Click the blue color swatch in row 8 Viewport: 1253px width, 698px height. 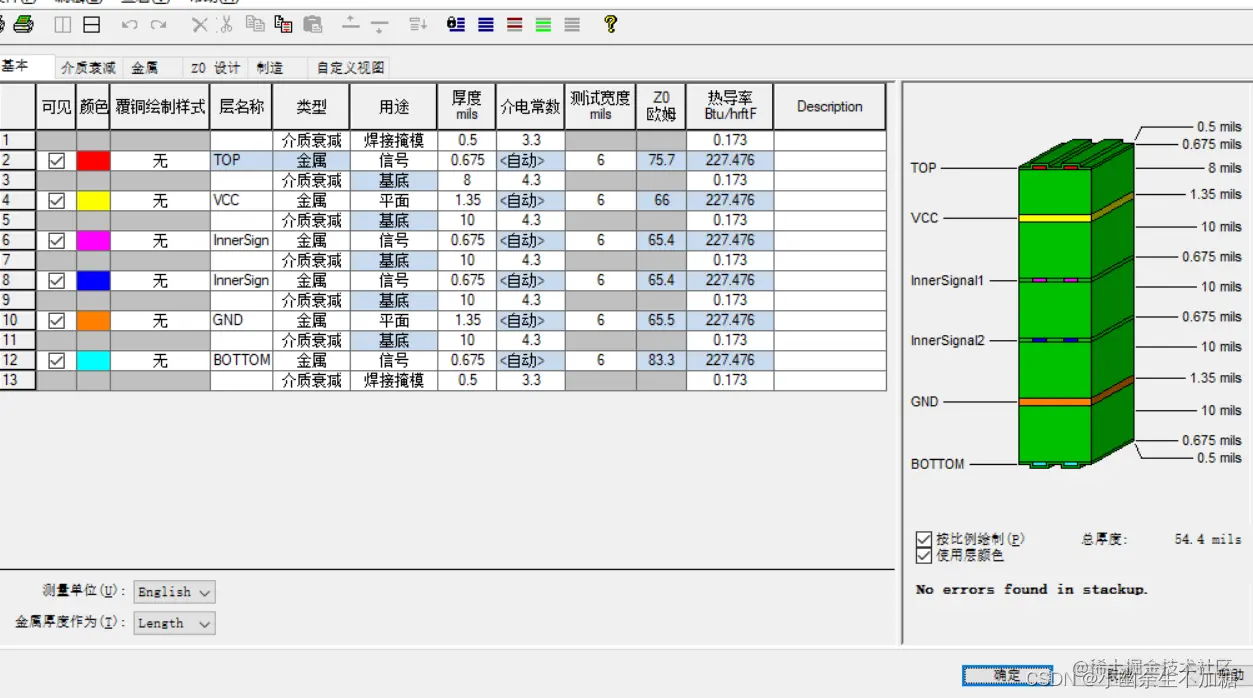pyautogui.click(x=93, y=280)
